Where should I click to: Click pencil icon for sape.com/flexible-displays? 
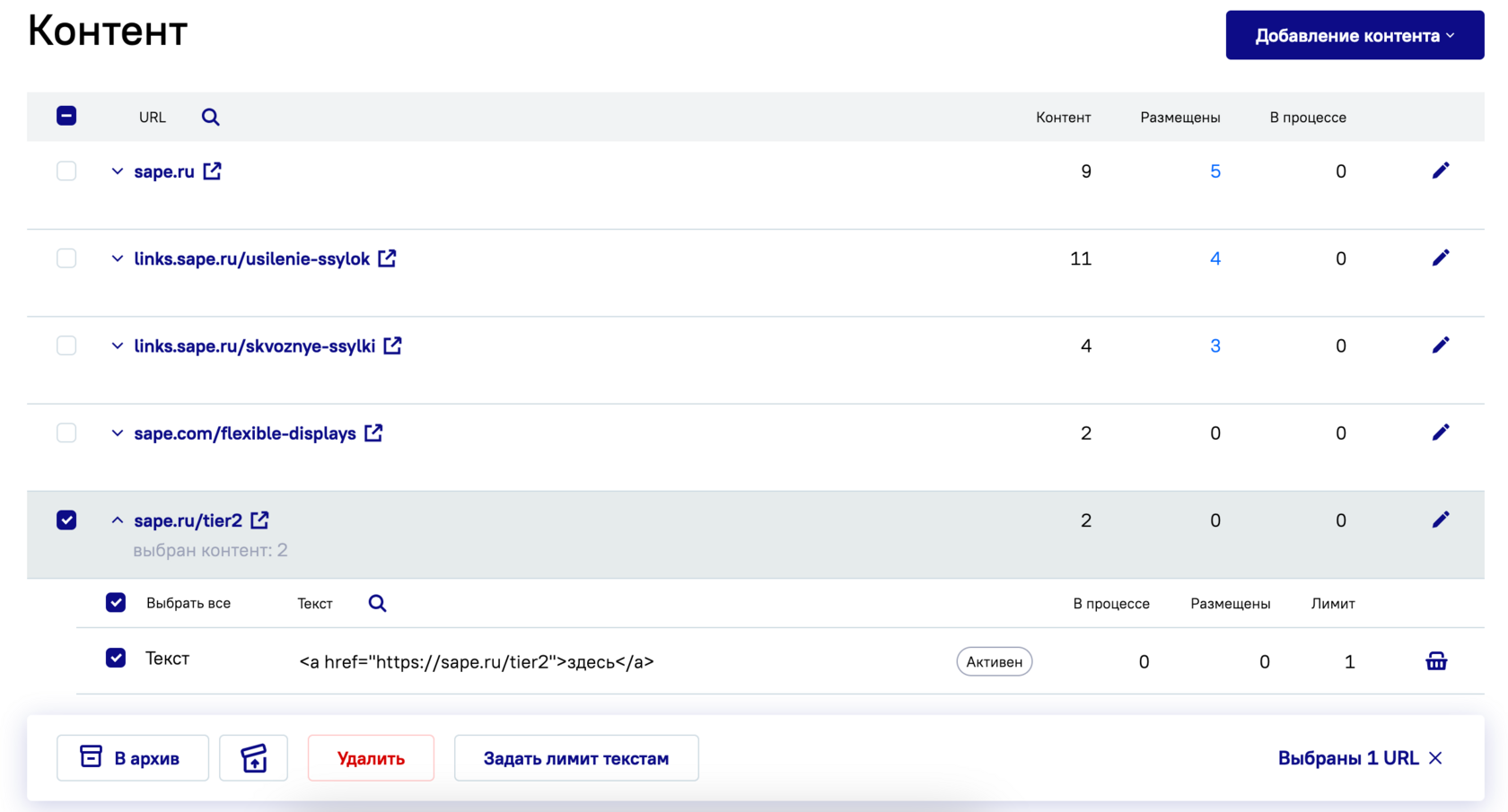point(1440,432)
